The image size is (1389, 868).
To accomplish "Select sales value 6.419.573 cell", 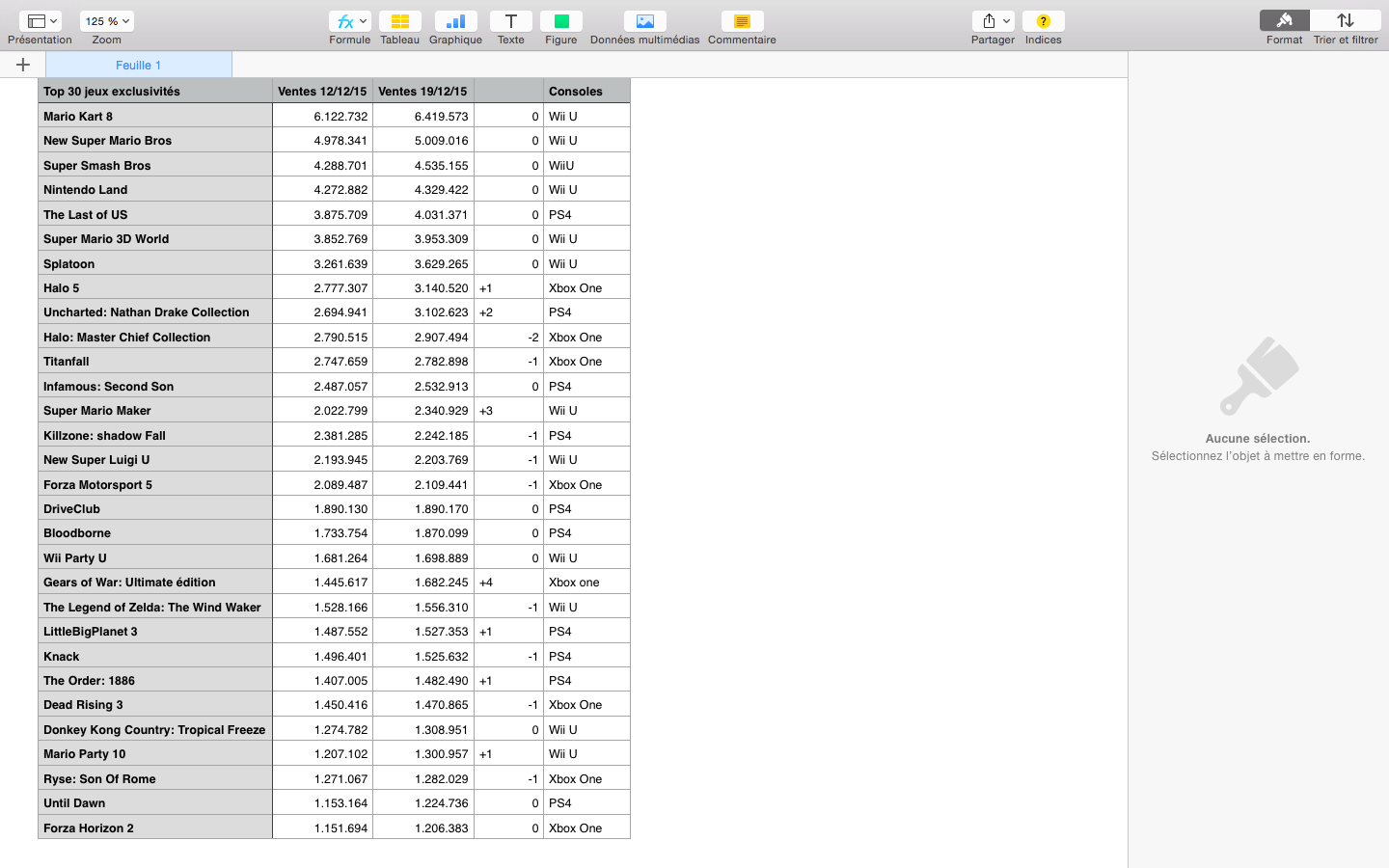I will click(x=423, y=116).
